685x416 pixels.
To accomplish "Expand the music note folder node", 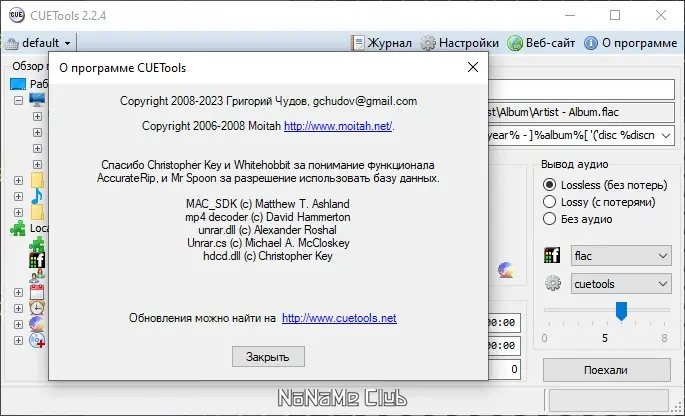I will (18, 196).
